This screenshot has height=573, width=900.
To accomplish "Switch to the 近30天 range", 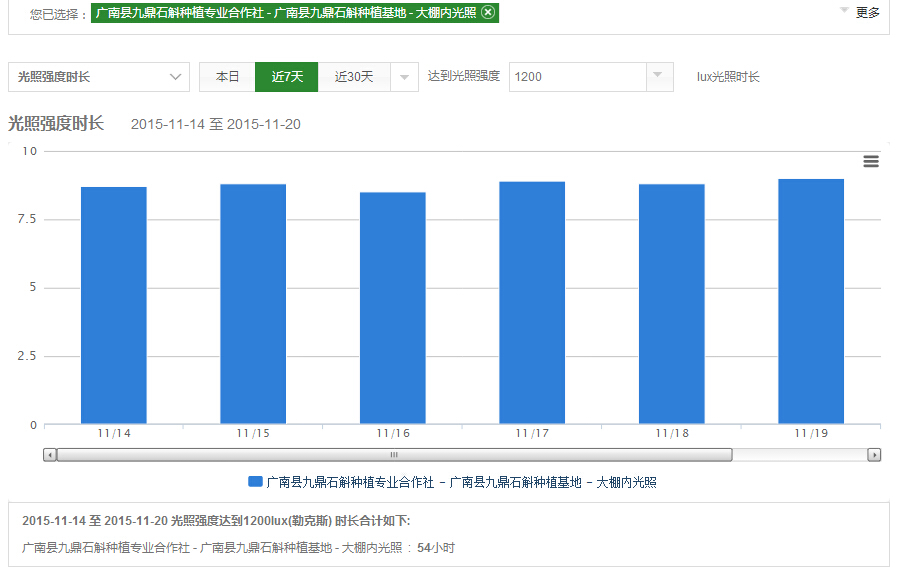I will pyautogui.click(x=354, y=77).
